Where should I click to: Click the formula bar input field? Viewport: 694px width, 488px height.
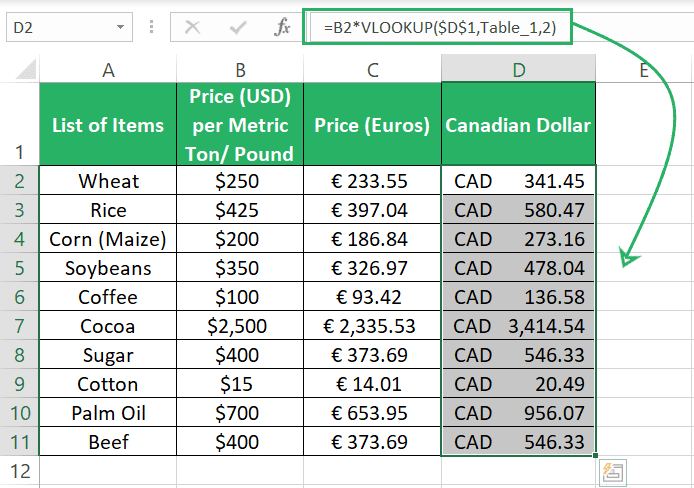click(500, 27)
